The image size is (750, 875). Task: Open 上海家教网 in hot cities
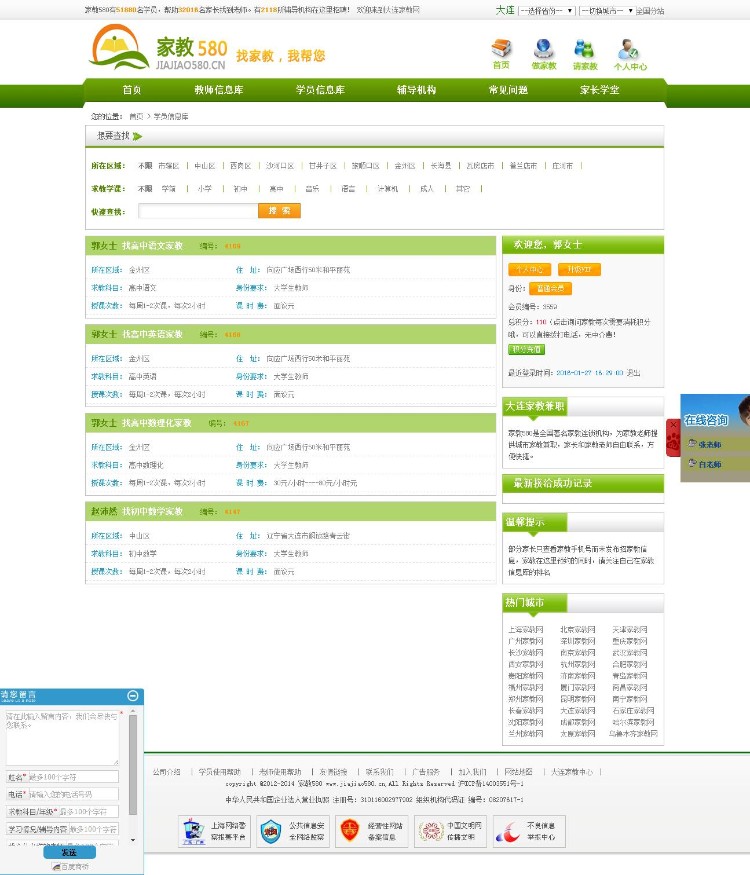coord(526,629)
